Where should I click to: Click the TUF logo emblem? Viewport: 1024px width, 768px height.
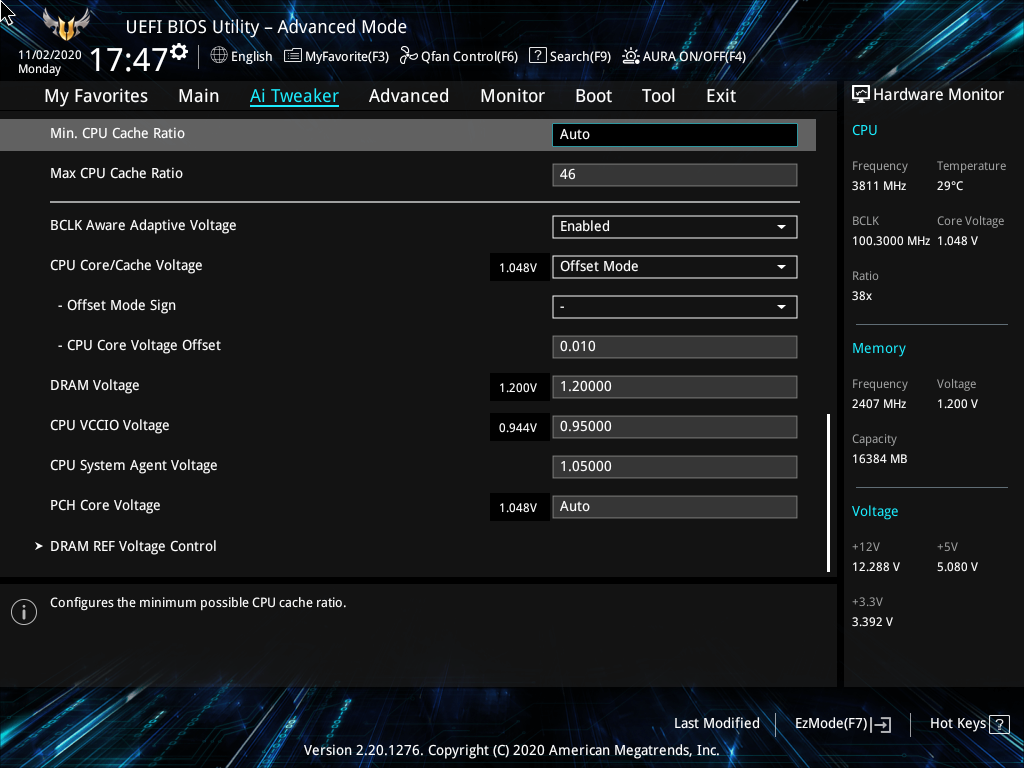point(66,24)
